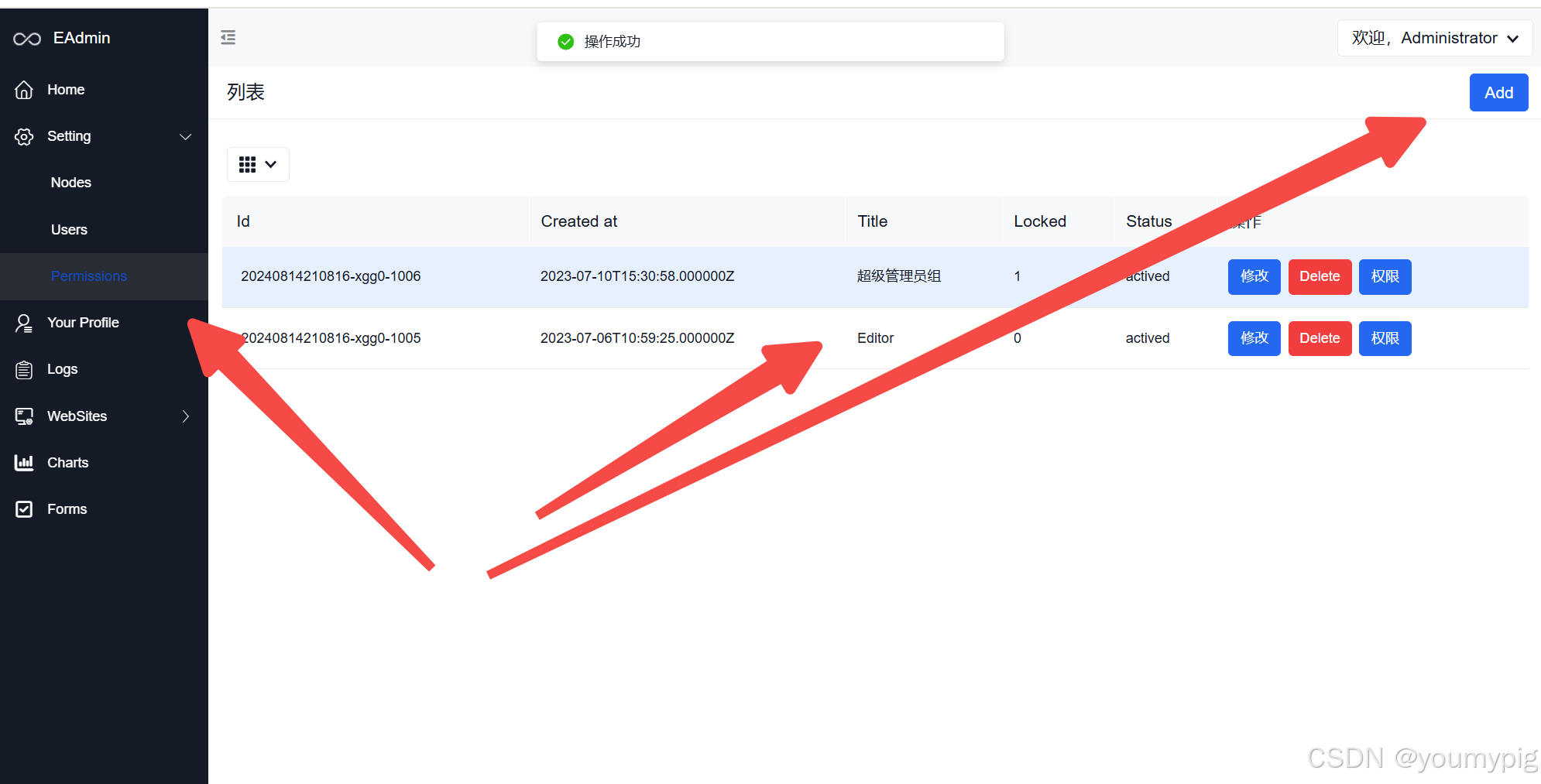Screen dimensions: 1541x784
Task: Click 权限 for the 超级管理员组 row
Action: [x=1385, y=277]
